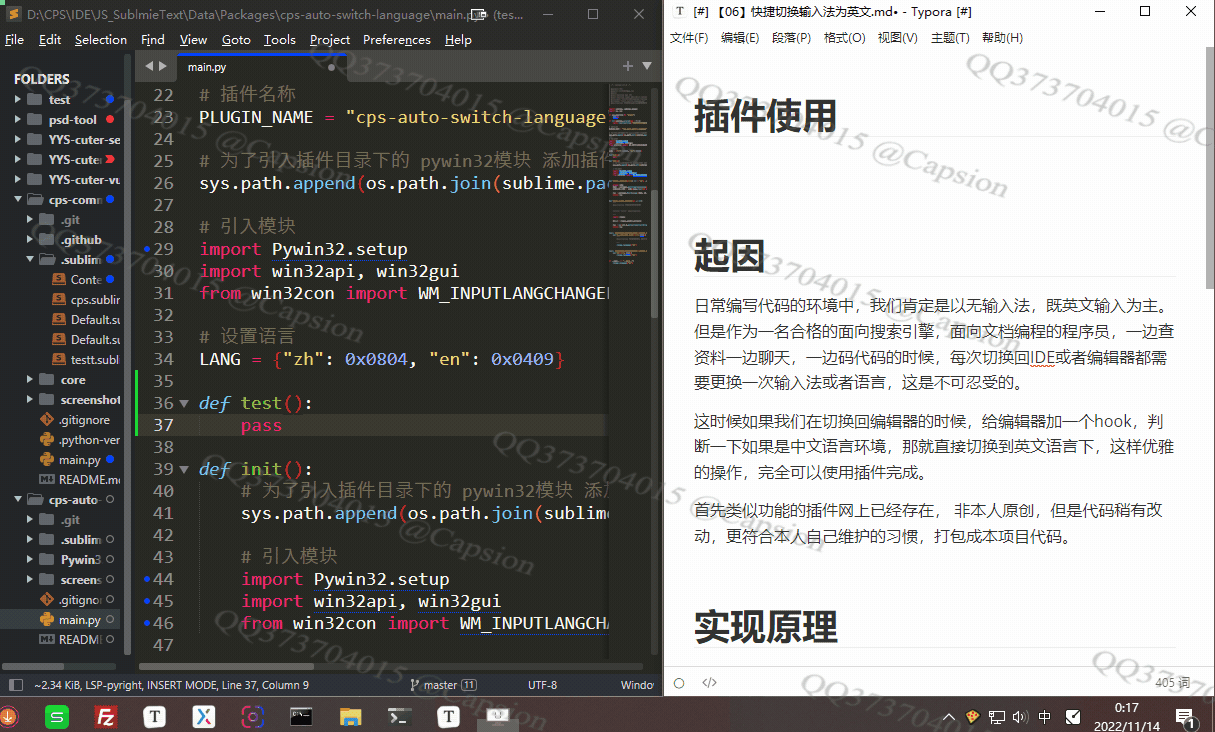Open File Explorer from the taskbar
1215x732 pixels.
[350, 716]
